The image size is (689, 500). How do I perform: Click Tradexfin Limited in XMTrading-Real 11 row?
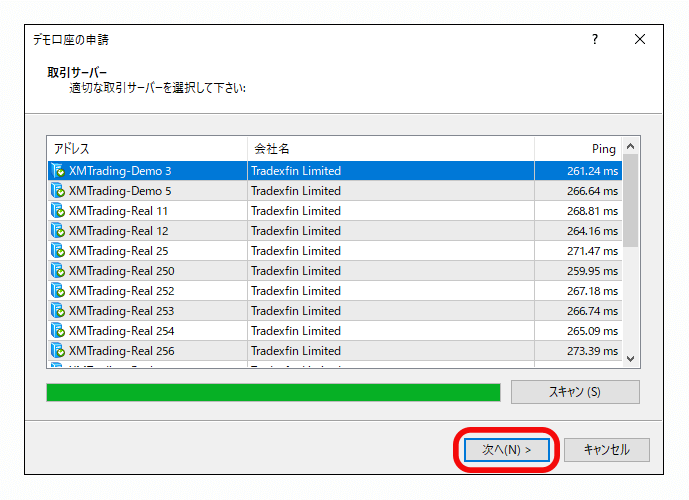296,211
